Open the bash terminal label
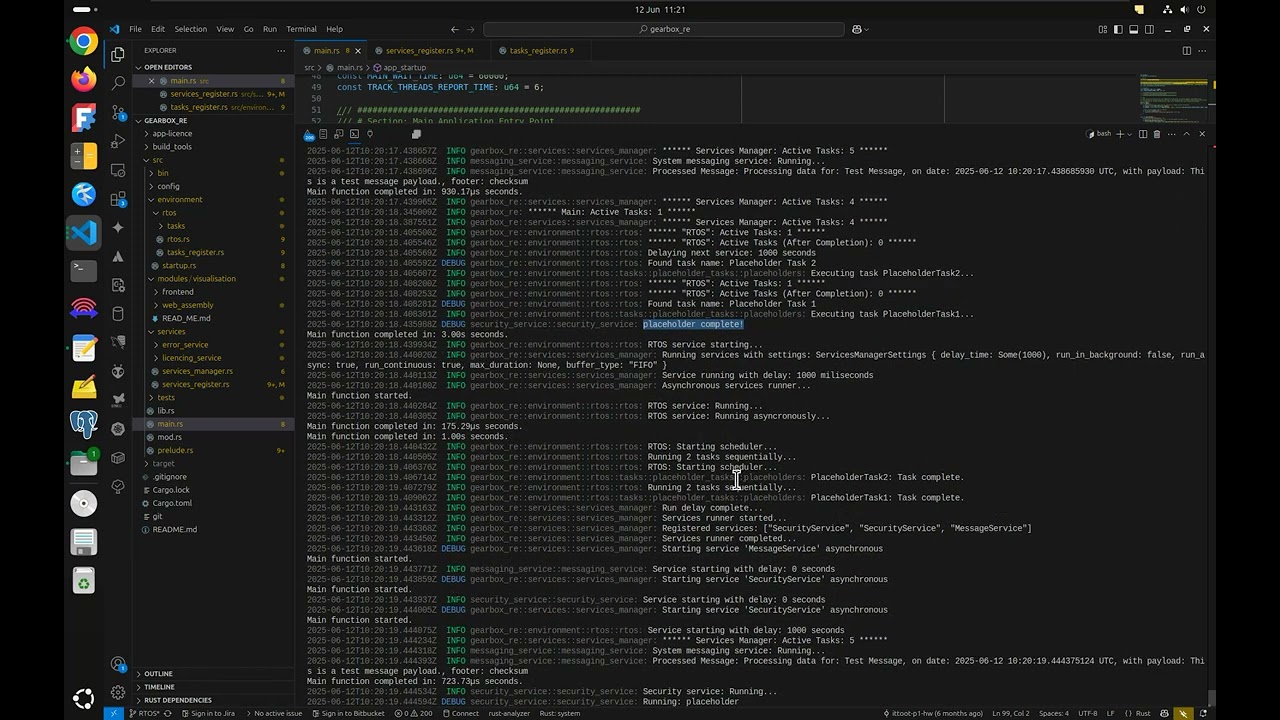The height and width of the screenshot is (720, 1280). click(1097, 134)
